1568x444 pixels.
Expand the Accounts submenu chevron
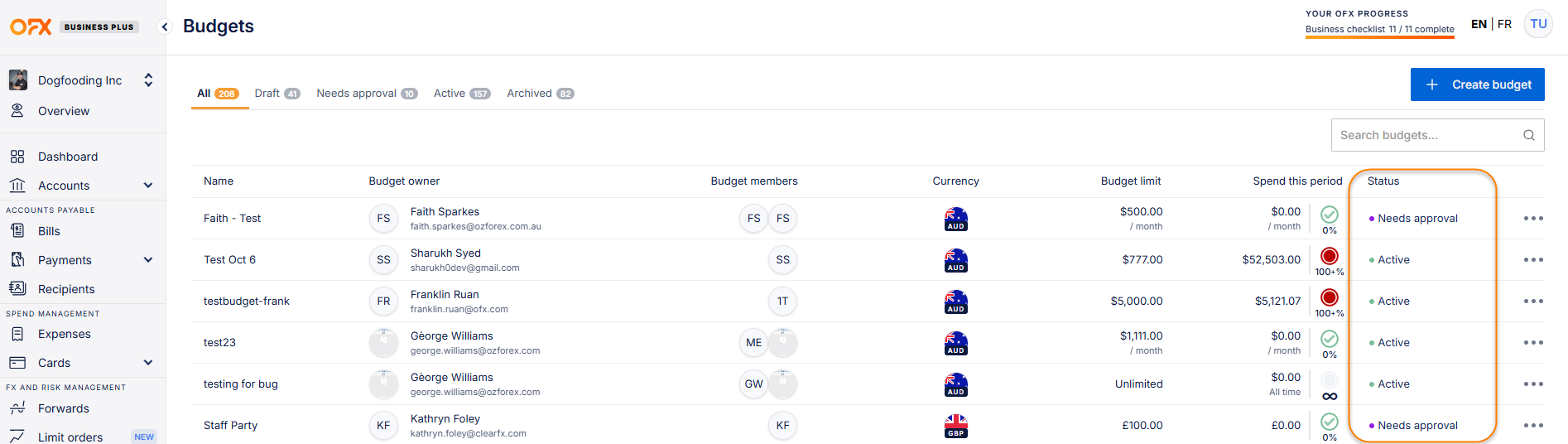(148, 186)
